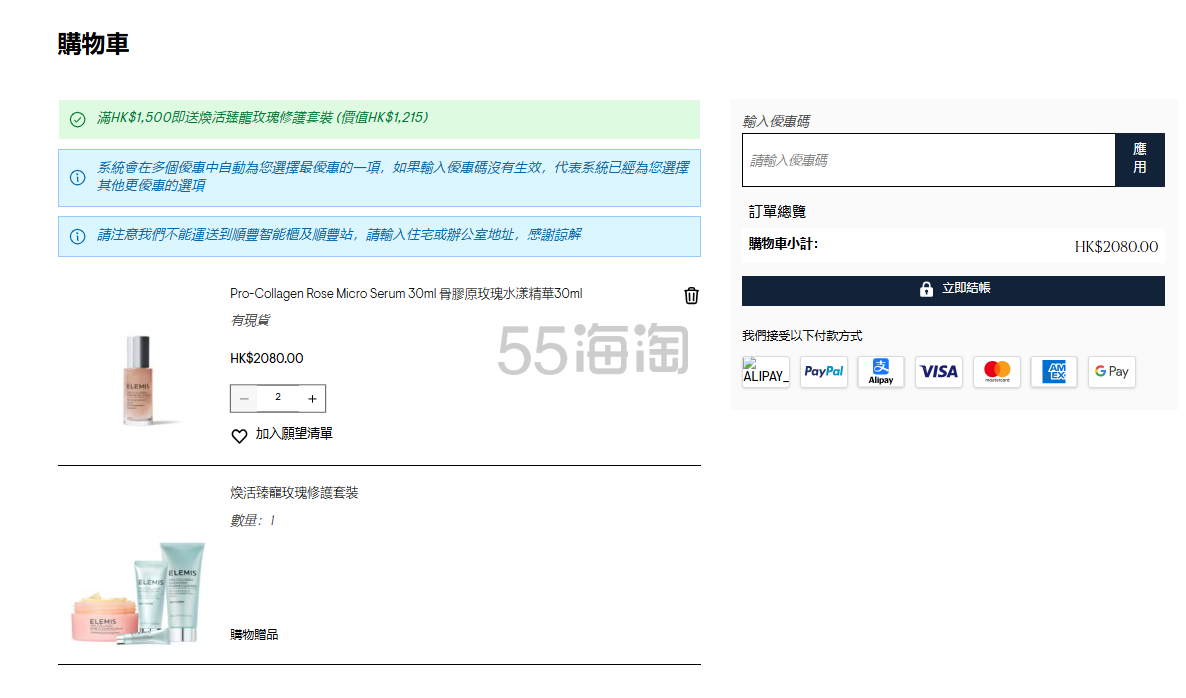
Task: Click the American Express icon
Action: tap(1054, 372)
